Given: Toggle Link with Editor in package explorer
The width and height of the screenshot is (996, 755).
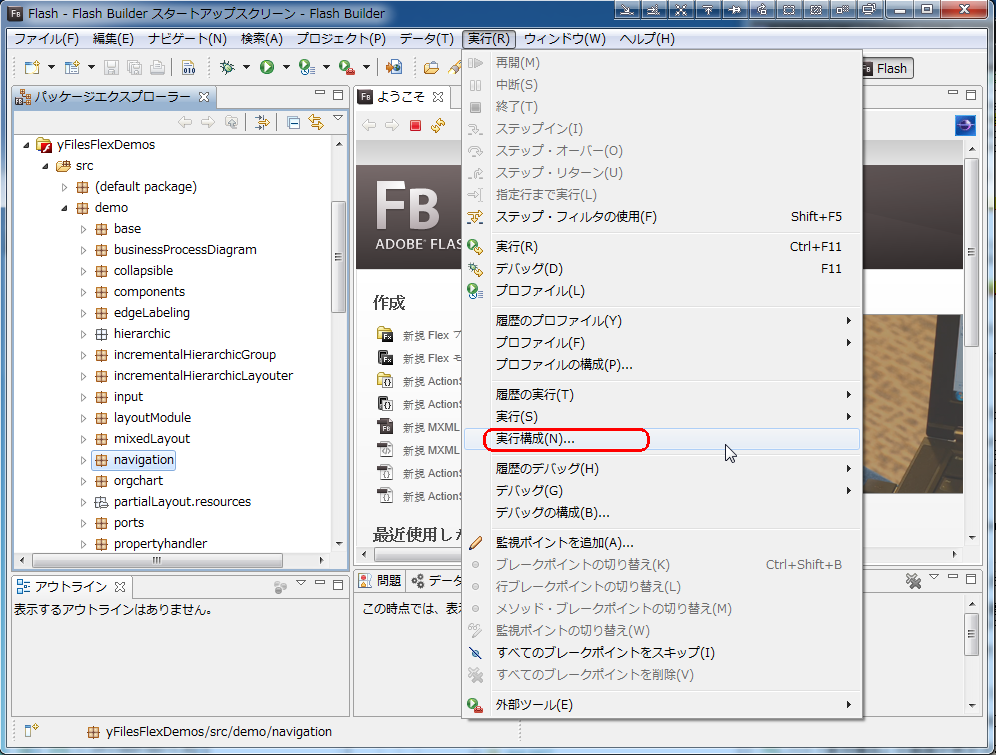Looking at the screenshot, I should pos(316,122).
